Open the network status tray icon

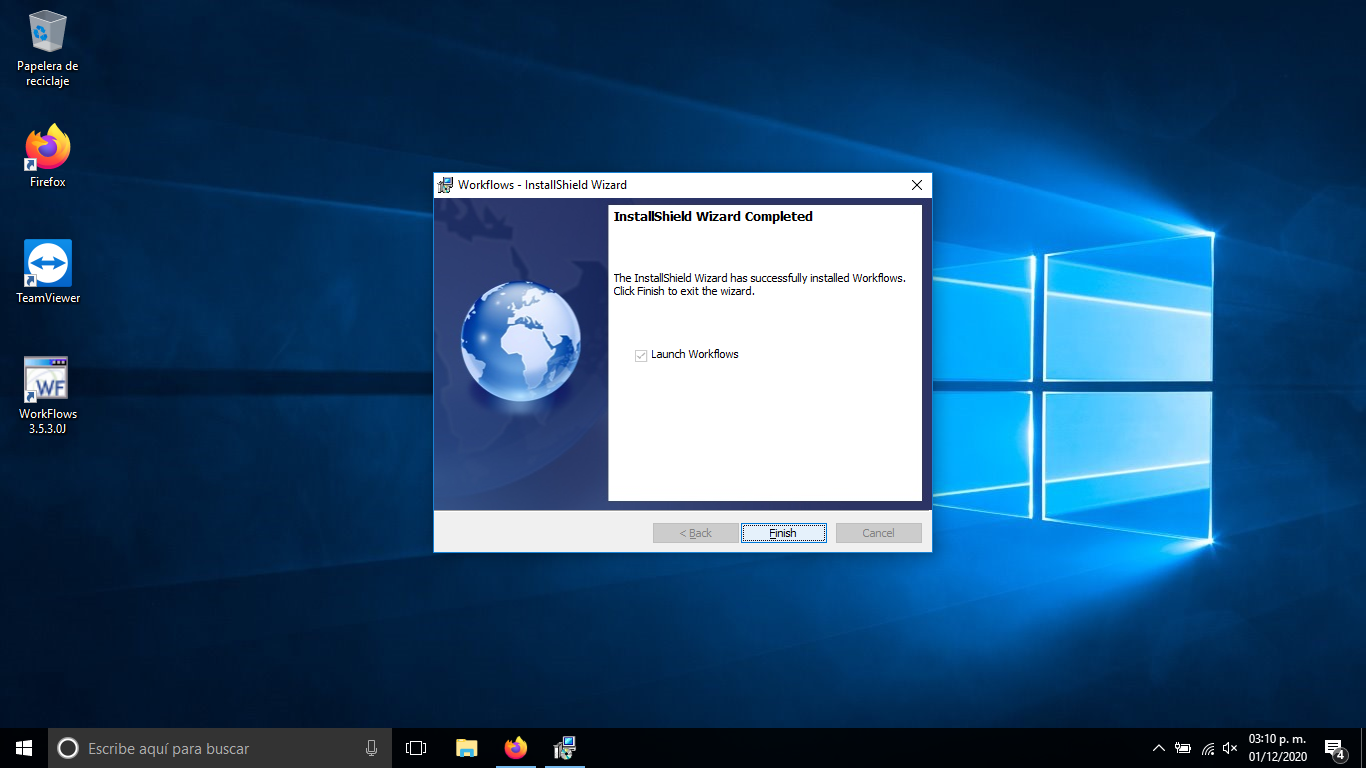[1207, 748]
